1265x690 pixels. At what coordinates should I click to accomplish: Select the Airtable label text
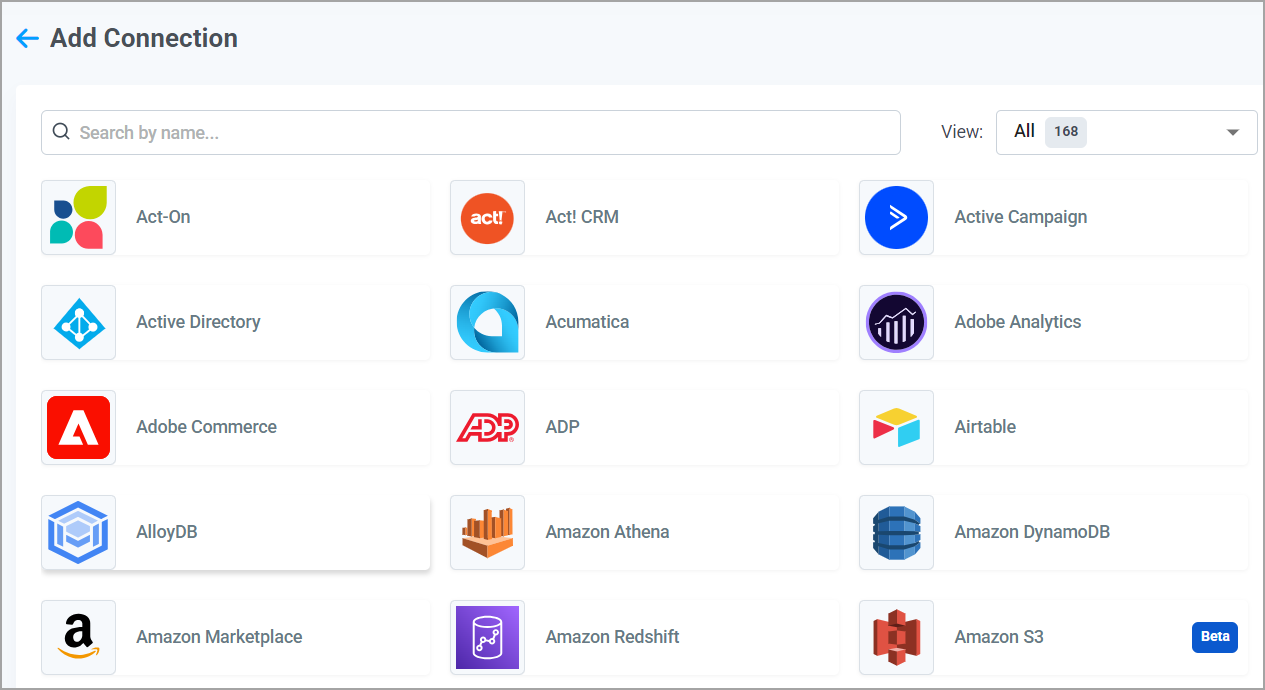(x=985, y=427)
